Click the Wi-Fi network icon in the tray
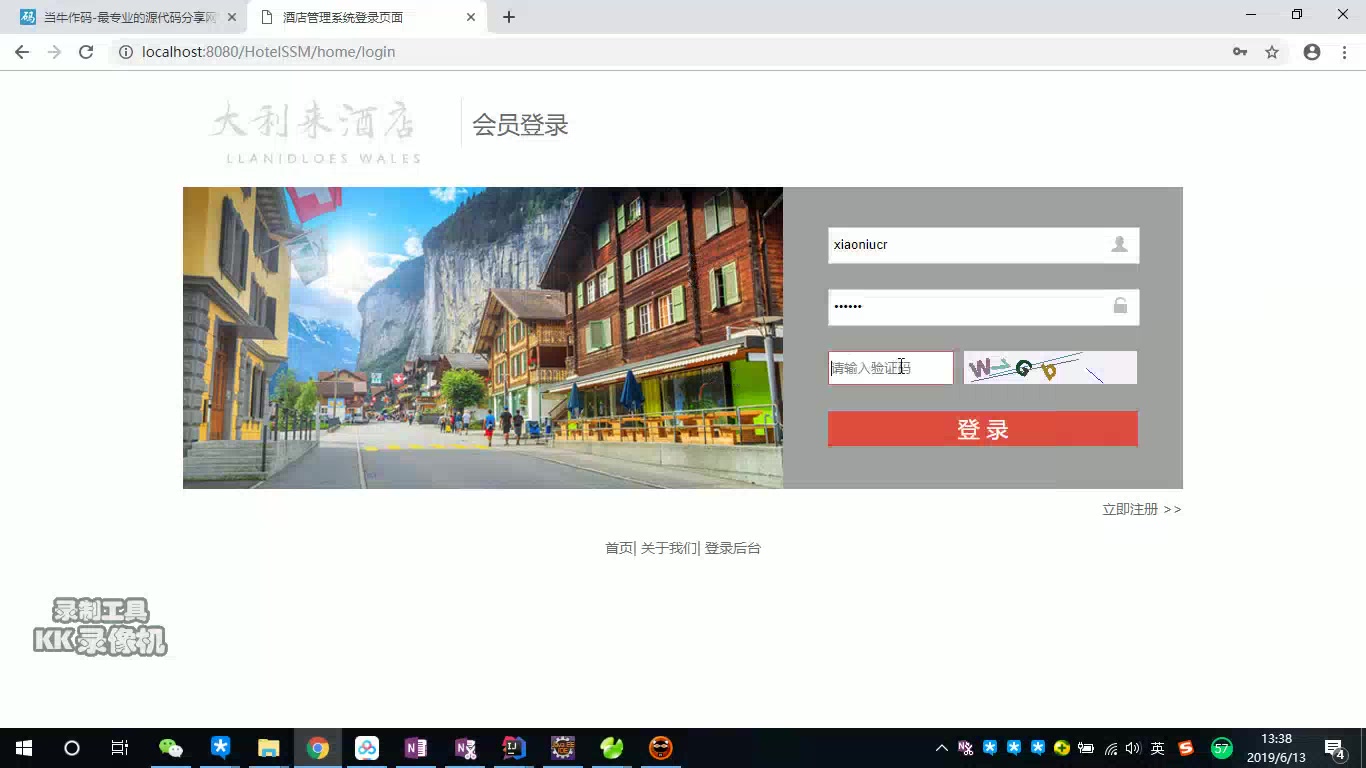Screen dimensions: 1366x768 click(x=1110, y=748)
